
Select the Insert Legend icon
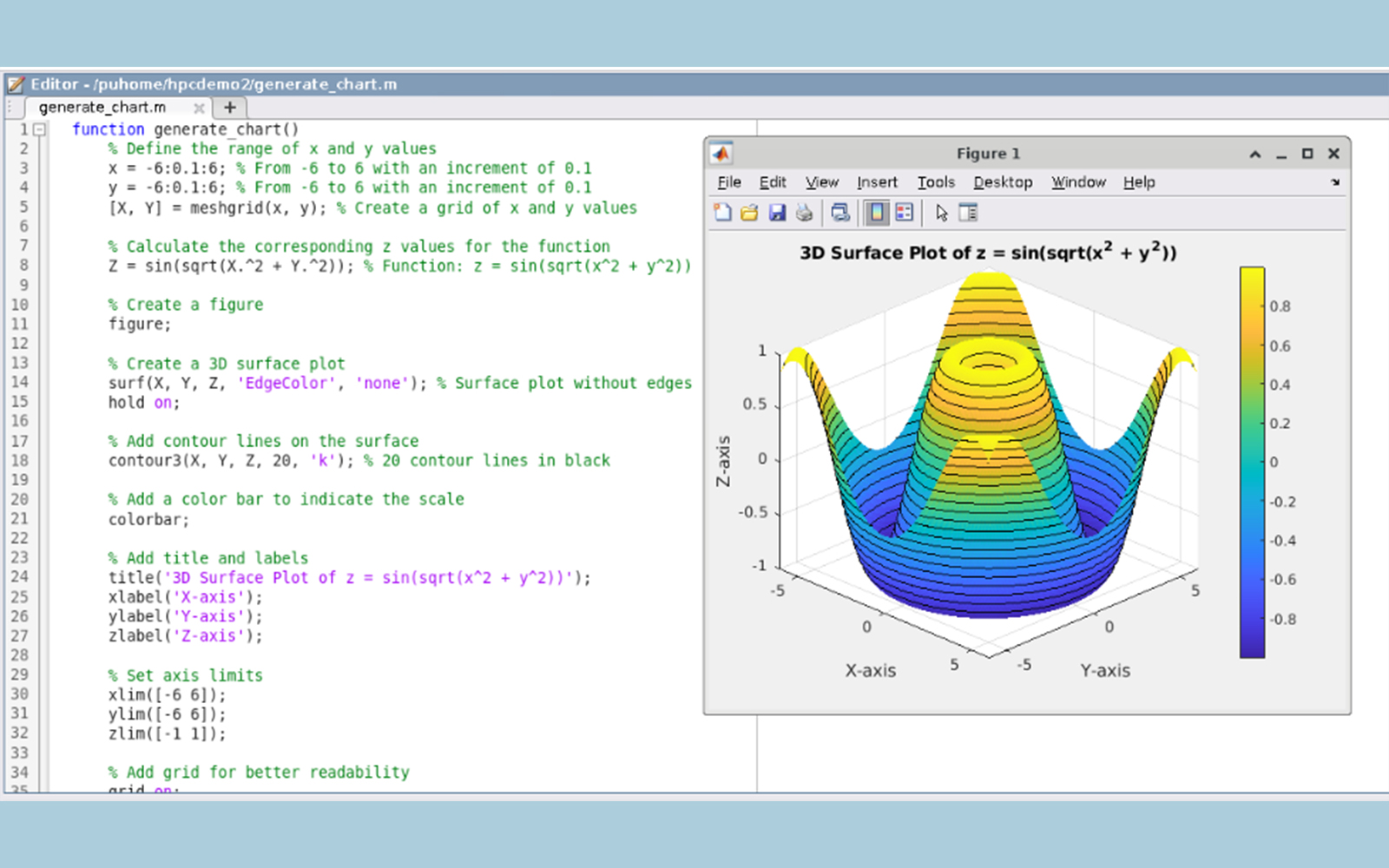pos(905,213)
